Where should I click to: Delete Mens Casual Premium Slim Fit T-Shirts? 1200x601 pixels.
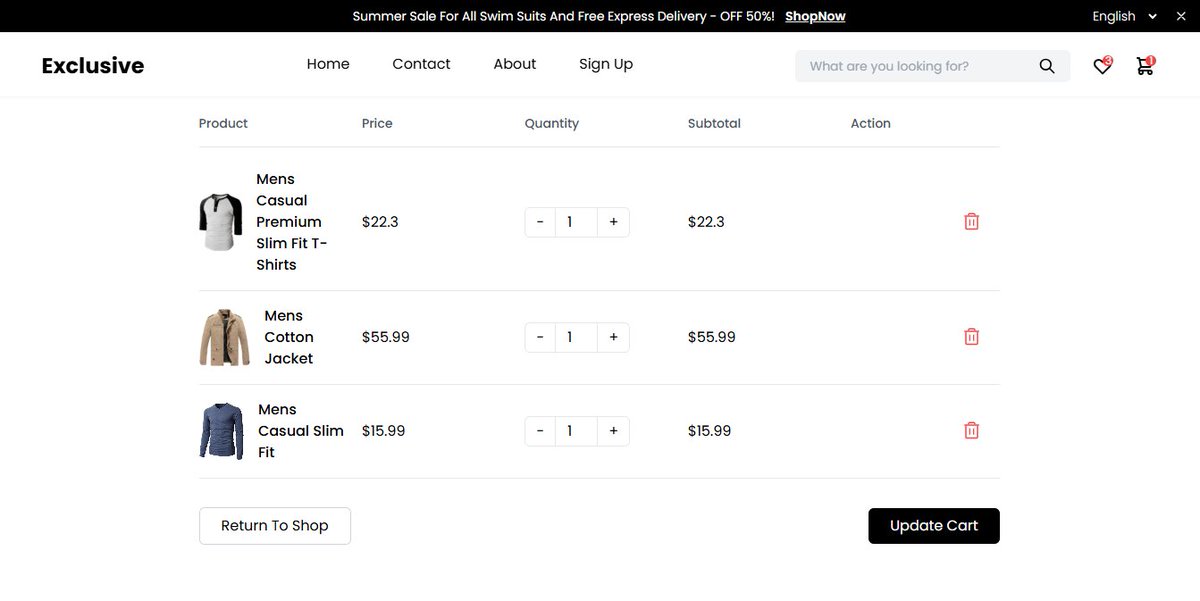tap(971, 222)
